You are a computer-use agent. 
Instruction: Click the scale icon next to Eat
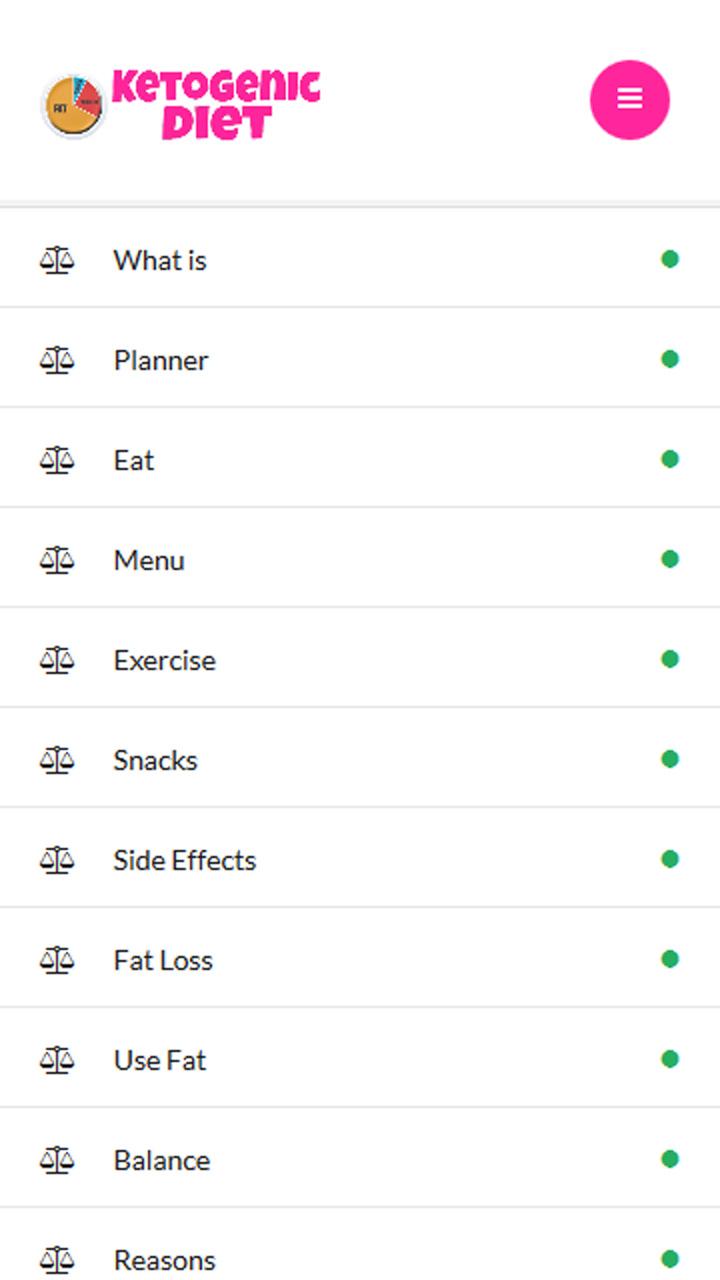[x=57, y=460]
